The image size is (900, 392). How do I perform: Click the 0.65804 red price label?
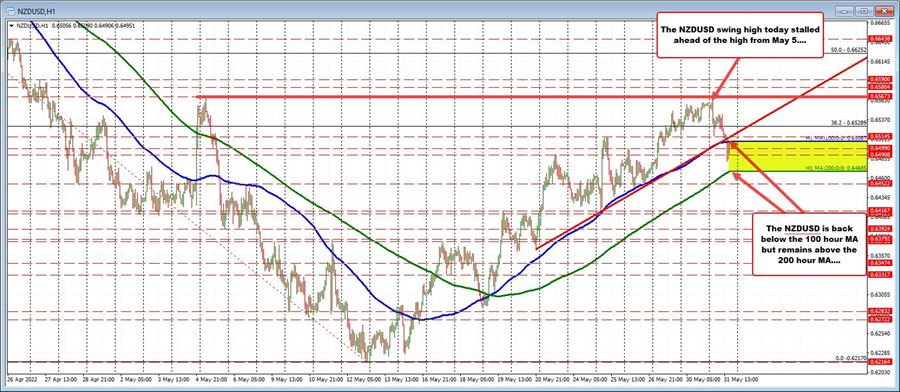[880, 86]
